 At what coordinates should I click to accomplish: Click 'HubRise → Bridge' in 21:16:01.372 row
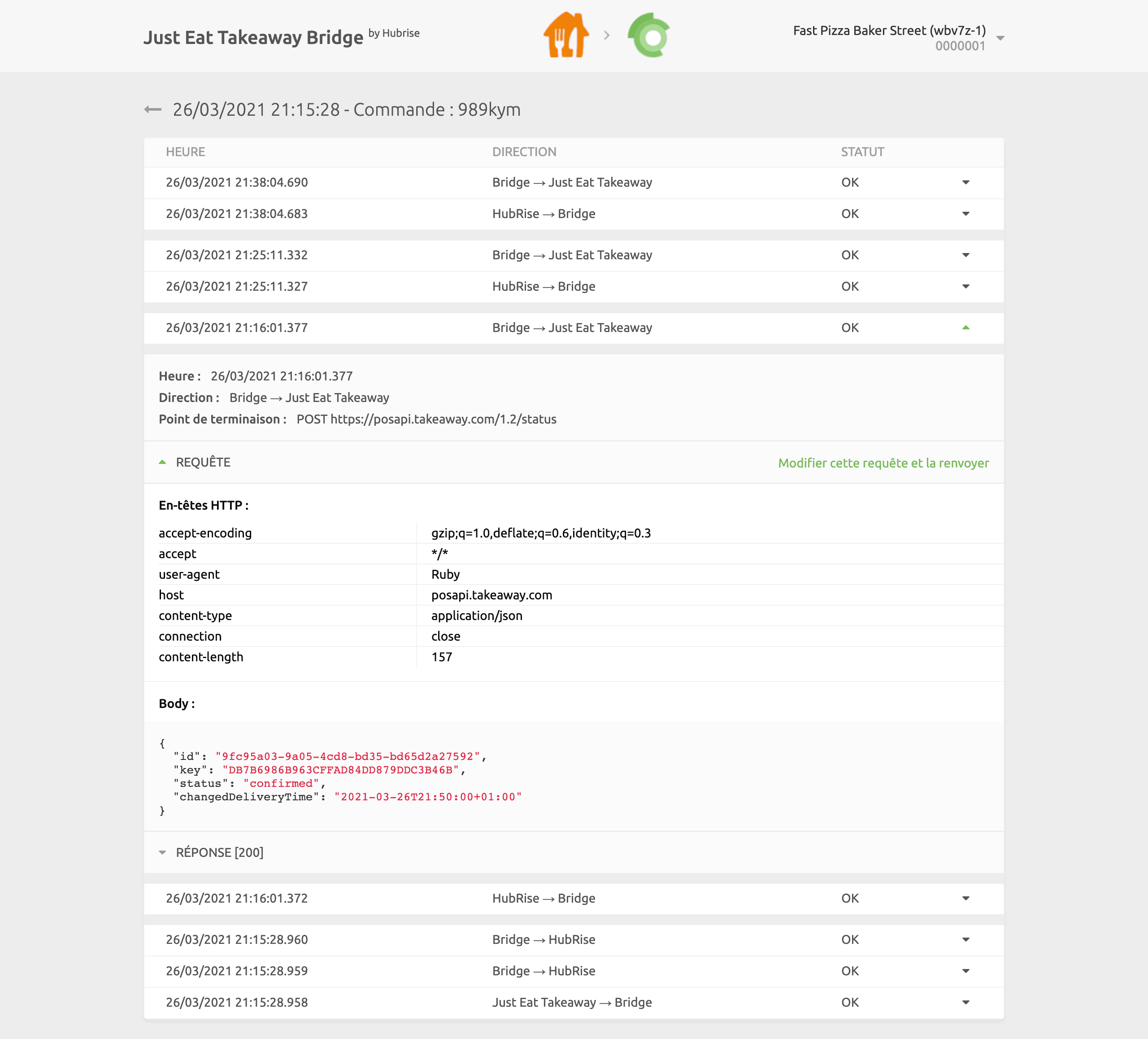pyautogui.click(x=543, y=898)
